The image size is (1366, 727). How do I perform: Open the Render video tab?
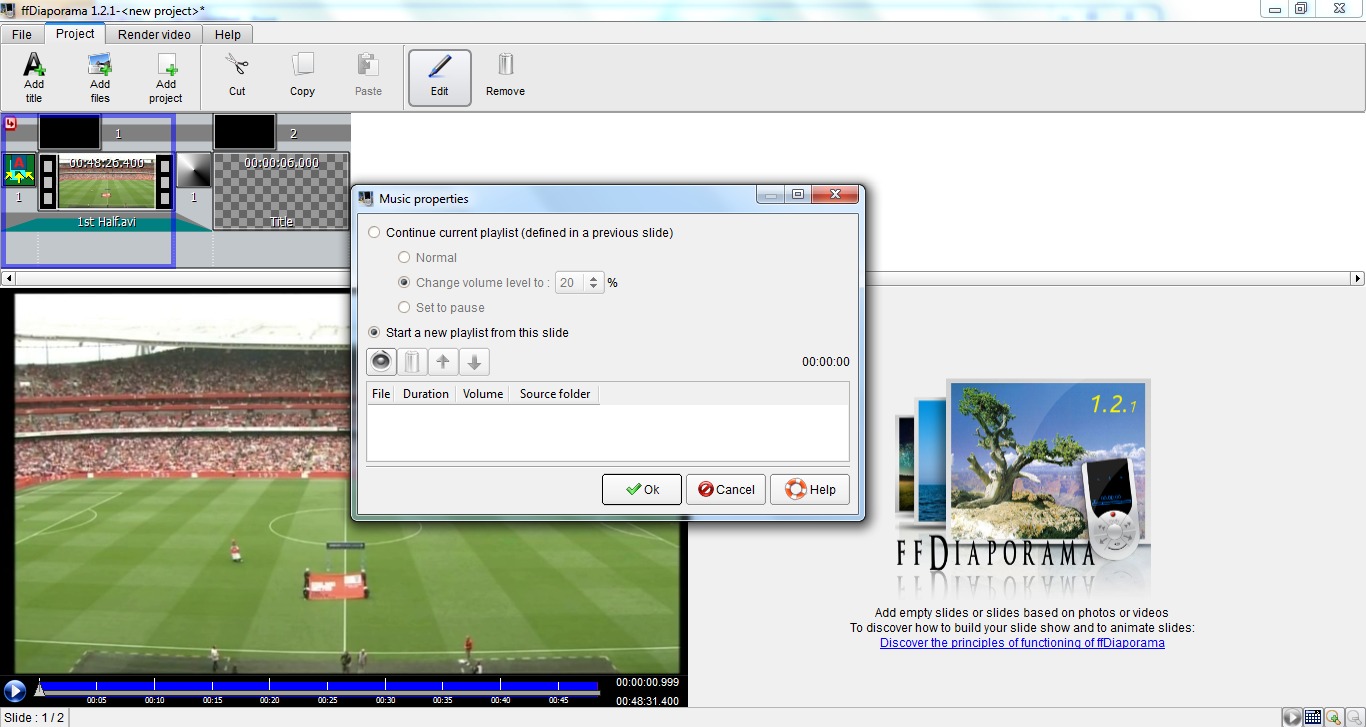pos(154,35)
